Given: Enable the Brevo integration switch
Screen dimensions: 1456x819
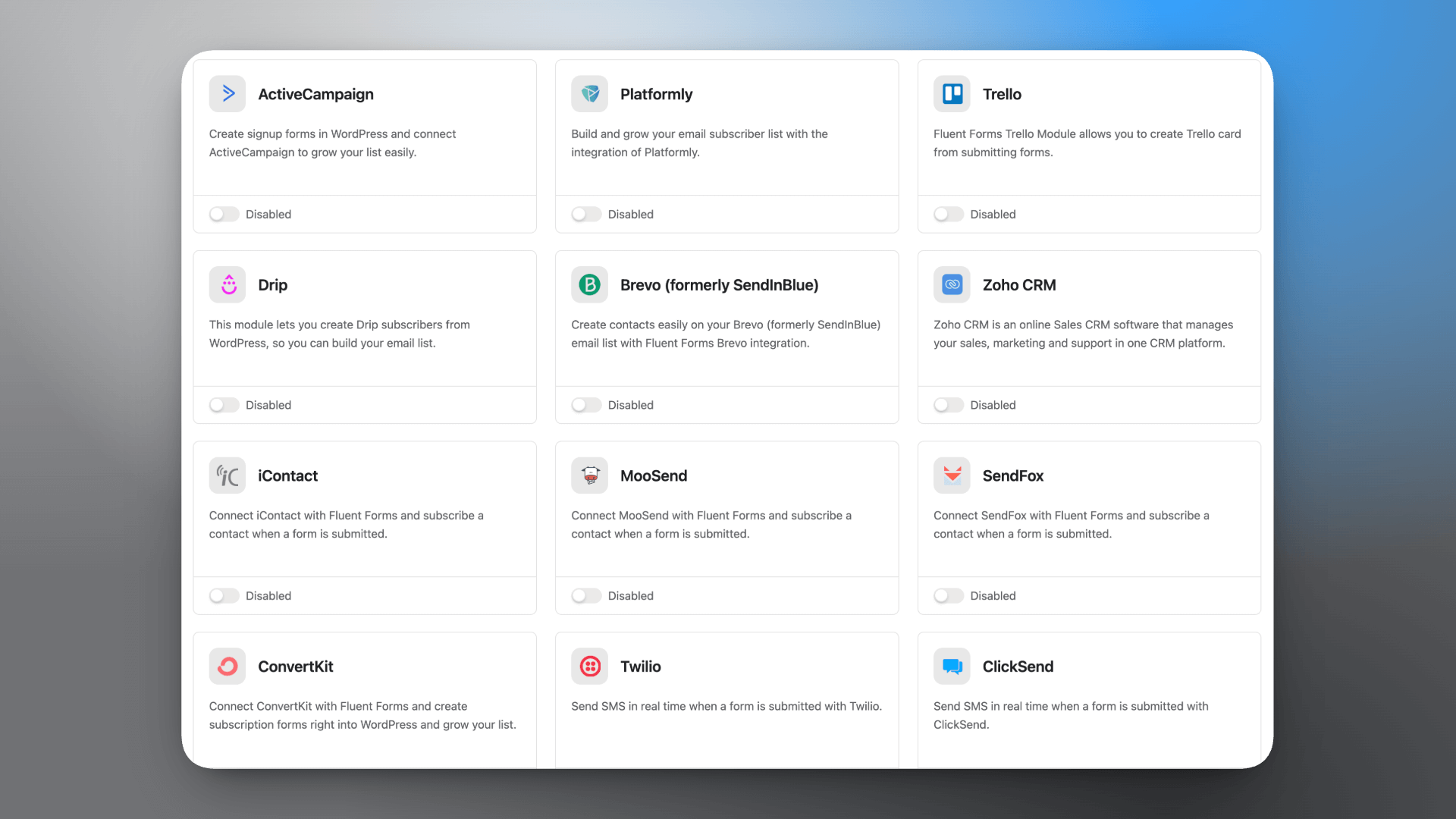Looking at the screenshot, I should 586,405.
